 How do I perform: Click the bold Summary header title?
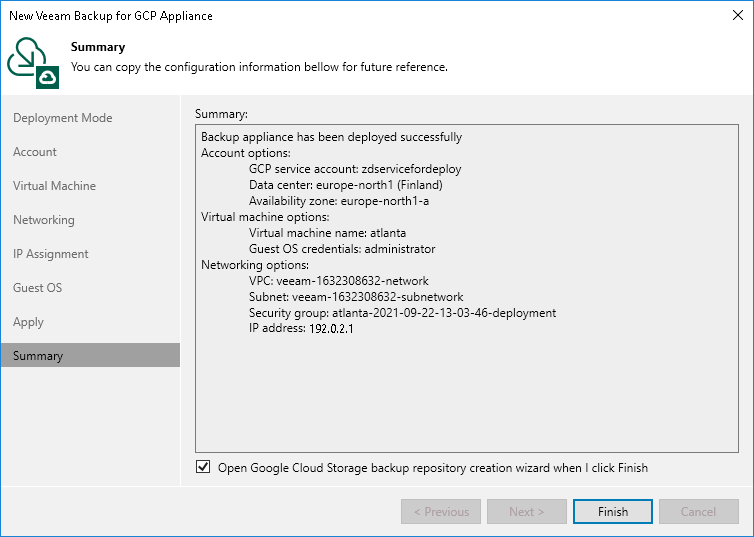98,47
